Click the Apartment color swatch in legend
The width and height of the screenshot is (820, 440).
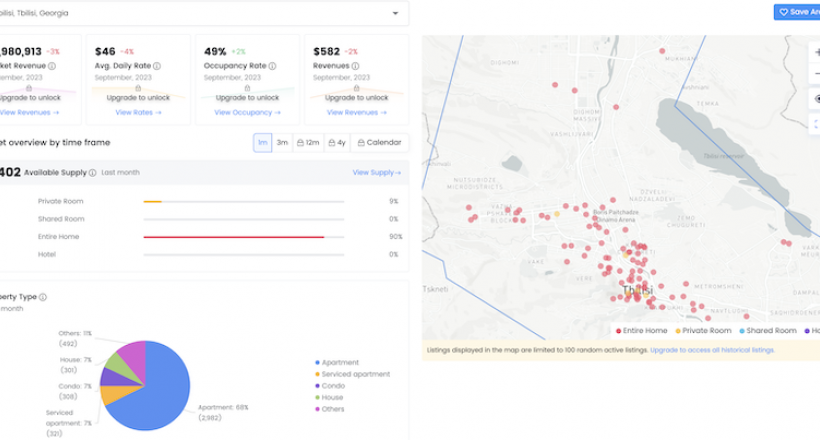pyautogui.click(x=317, y=362)
